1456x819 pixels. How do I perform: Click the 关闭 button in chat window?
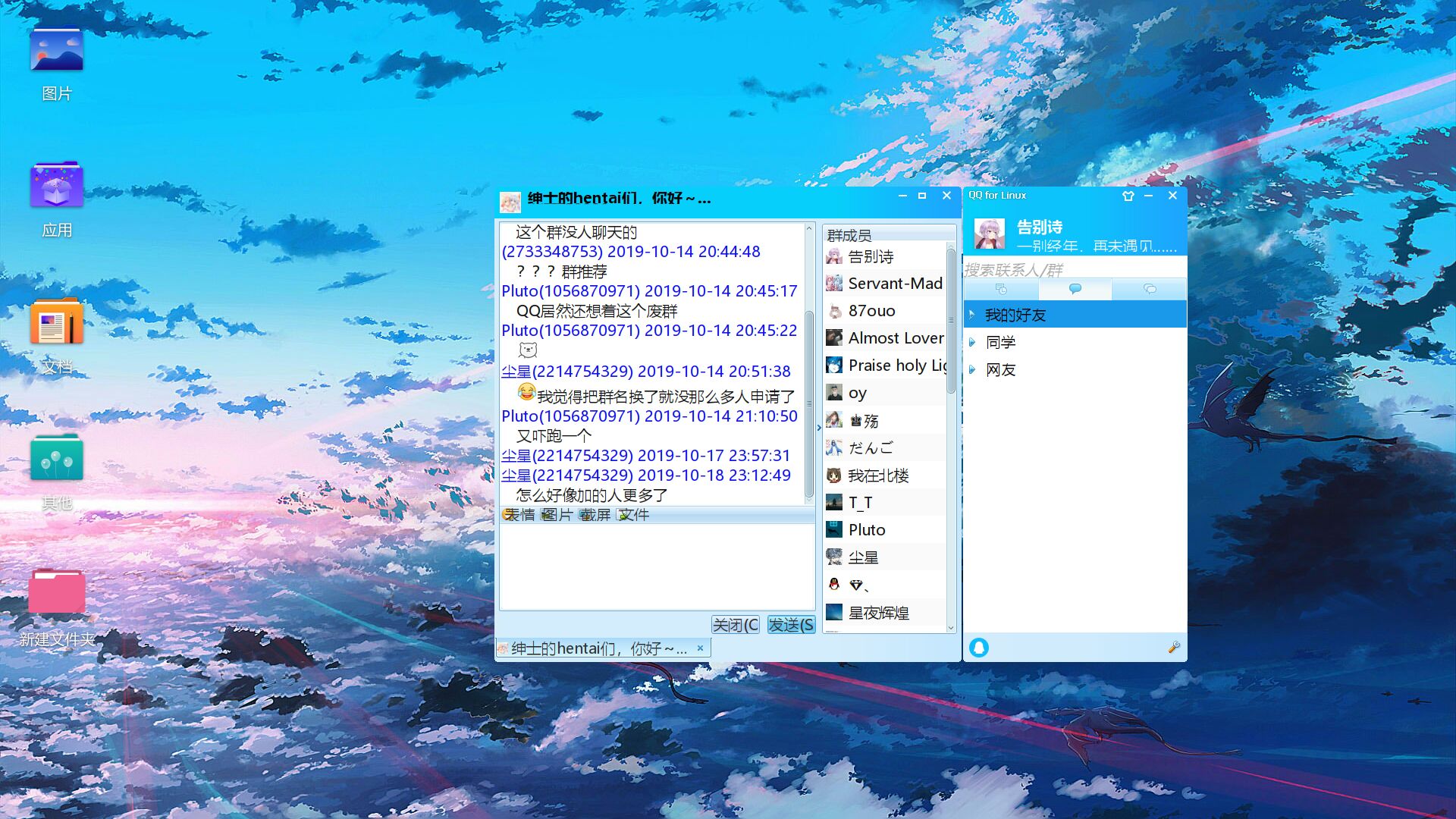pyautogui.click(x=735, y=625)
